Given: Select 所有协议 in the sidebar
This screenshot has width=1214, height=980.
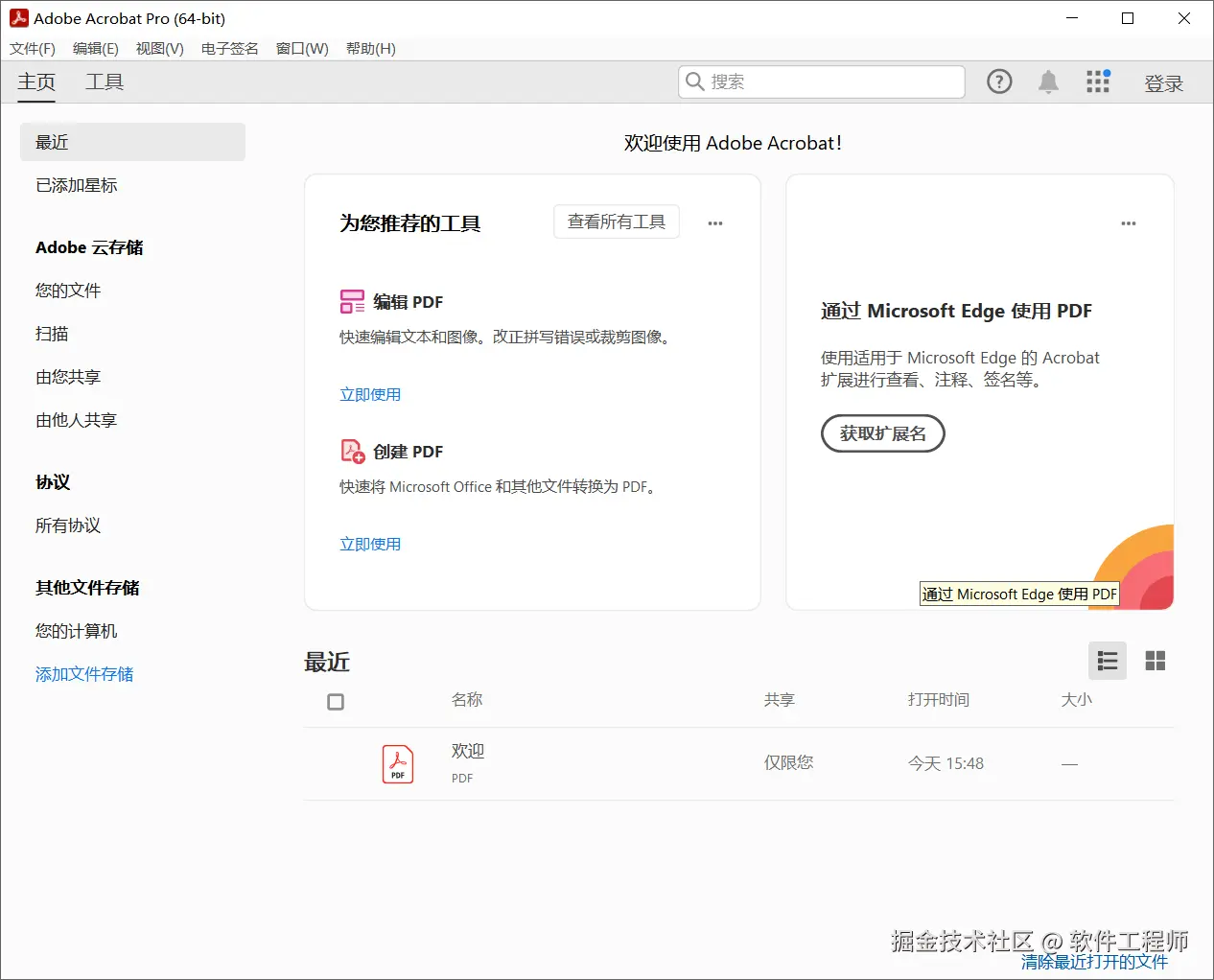Looking at the screenshot, I should point(68,525).
